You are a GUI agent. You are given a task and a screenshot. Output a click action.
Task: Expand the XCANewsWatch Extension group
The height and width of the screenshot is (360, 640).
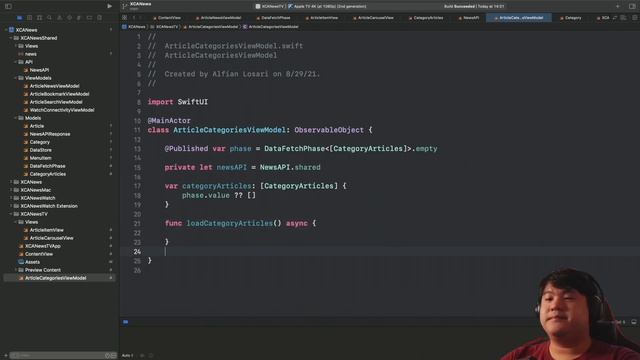point(11,206)
